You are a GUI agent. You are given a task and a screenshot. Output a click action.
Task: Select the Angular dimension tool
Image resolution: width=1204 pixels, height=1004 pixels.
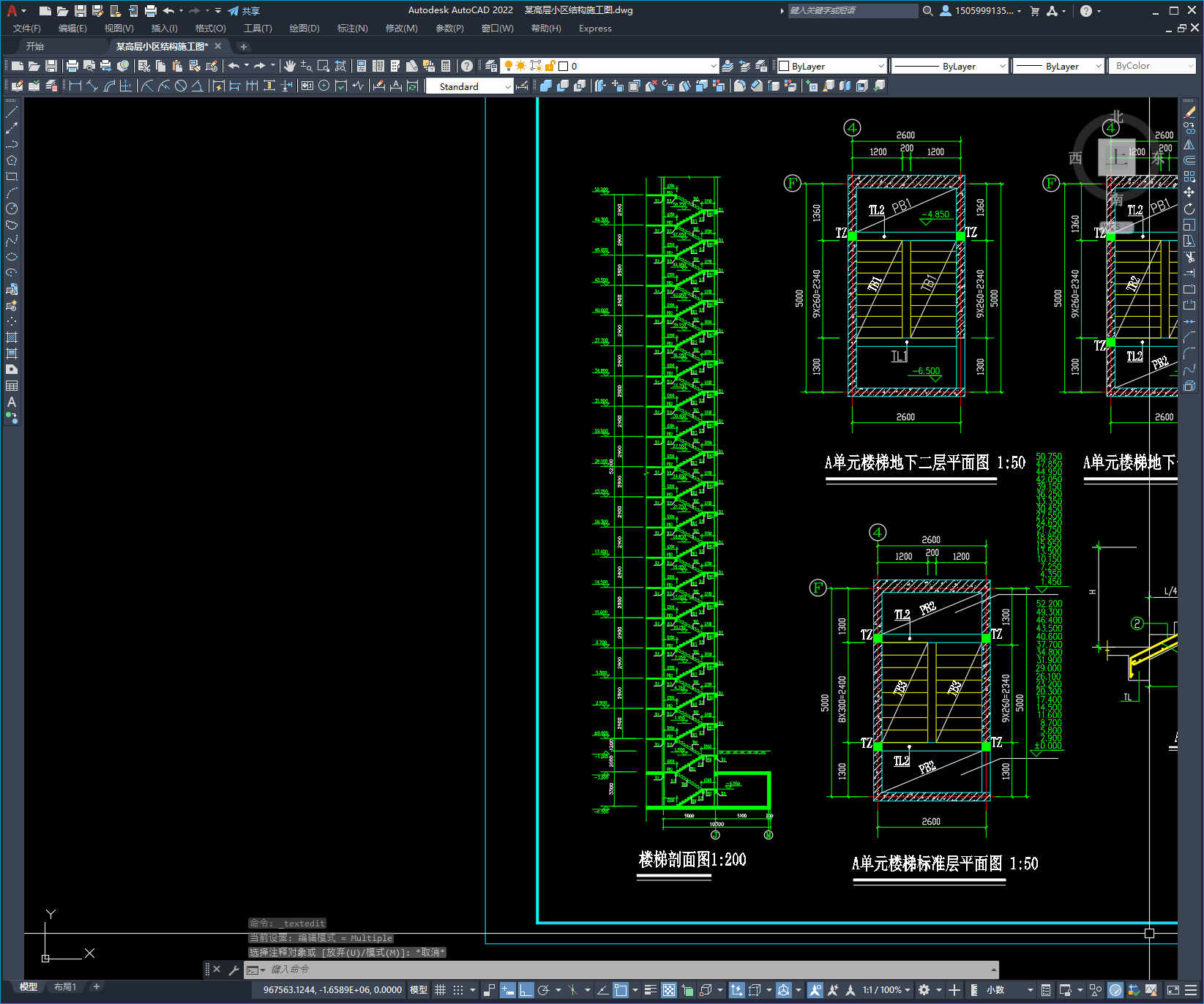[x=197, y=86]
